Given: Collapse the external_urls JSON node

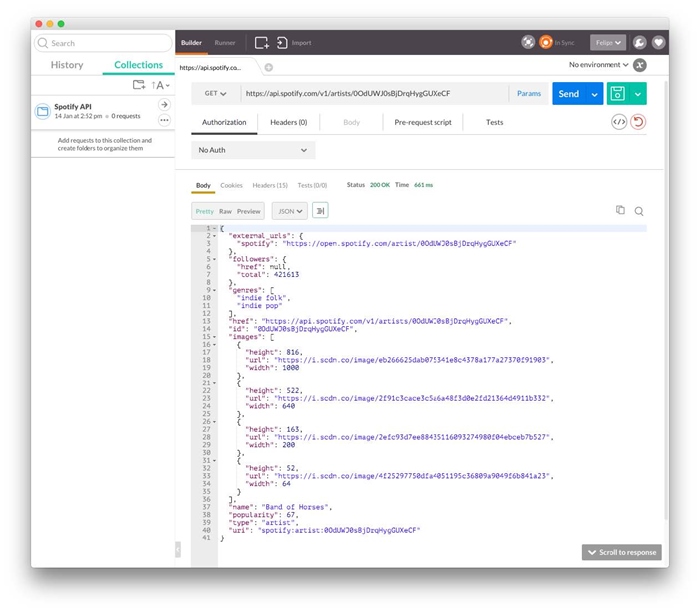Looking at the screenshot, I should click(x=215, y=235).
